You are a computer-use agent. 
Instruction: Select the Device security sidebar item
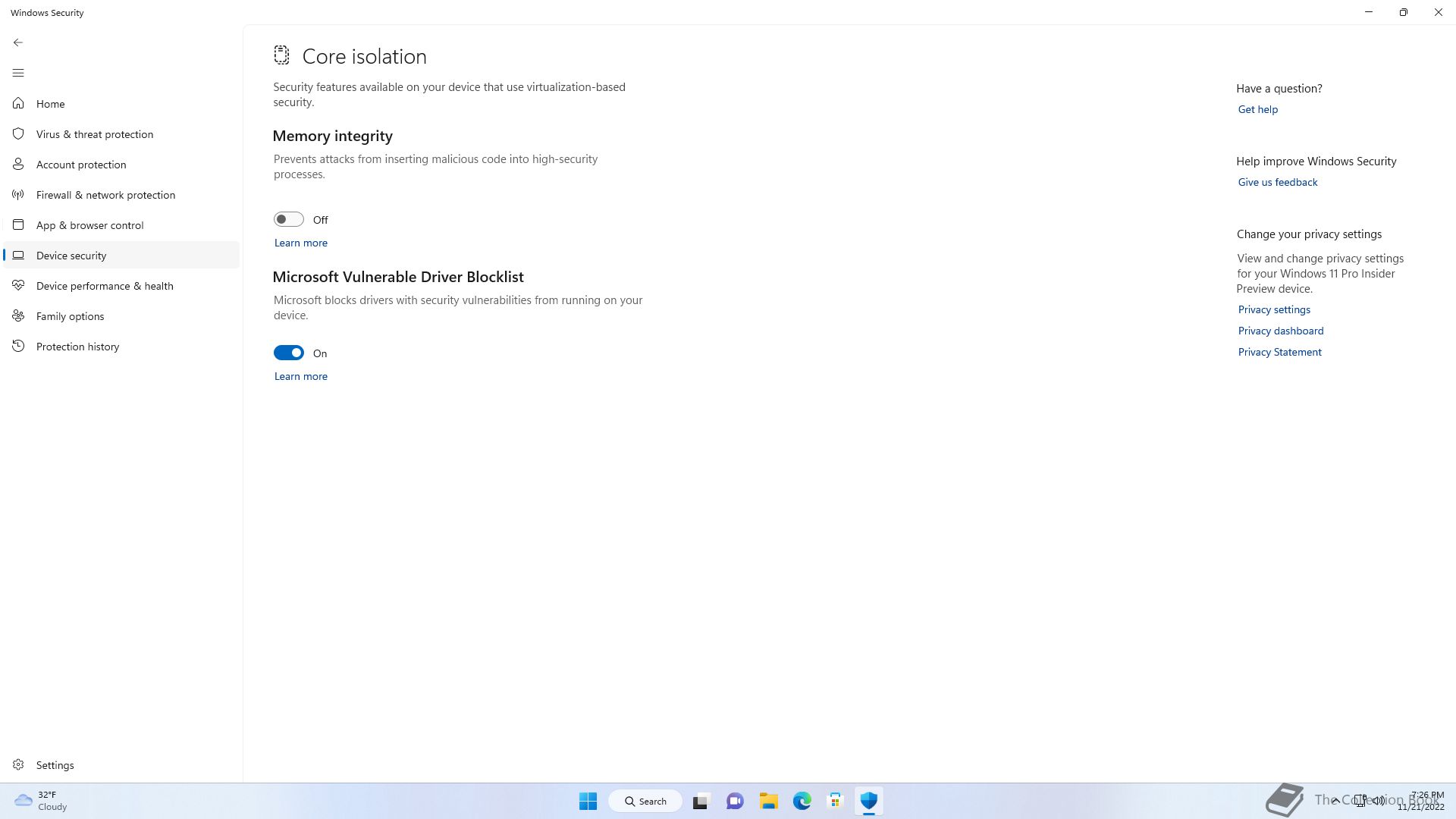pyautogui.click(x=121, y=255)
